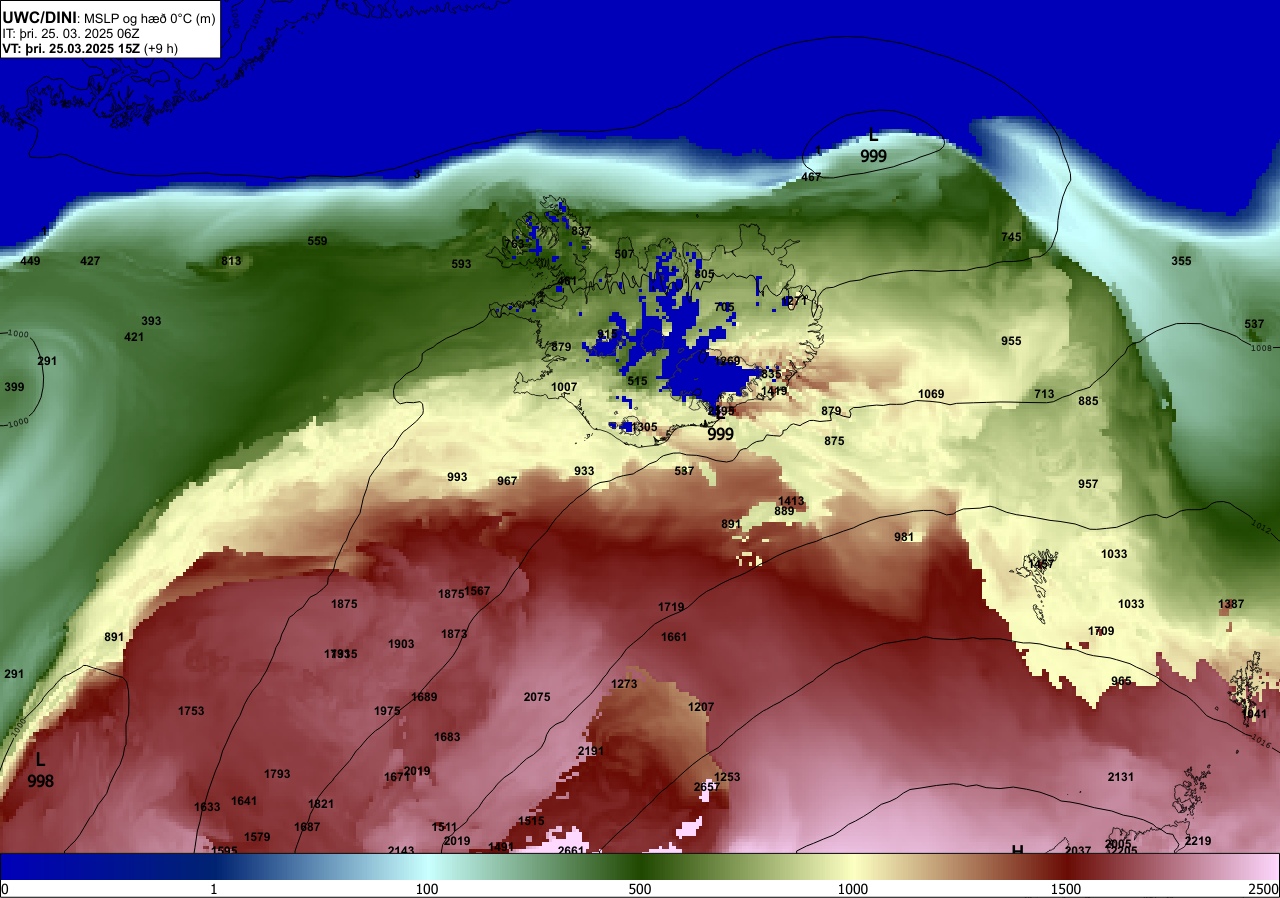Image resolution: width=1280 pixels, height=898 pixels.
Task: Click the height value 813
Action: (231, 261)
